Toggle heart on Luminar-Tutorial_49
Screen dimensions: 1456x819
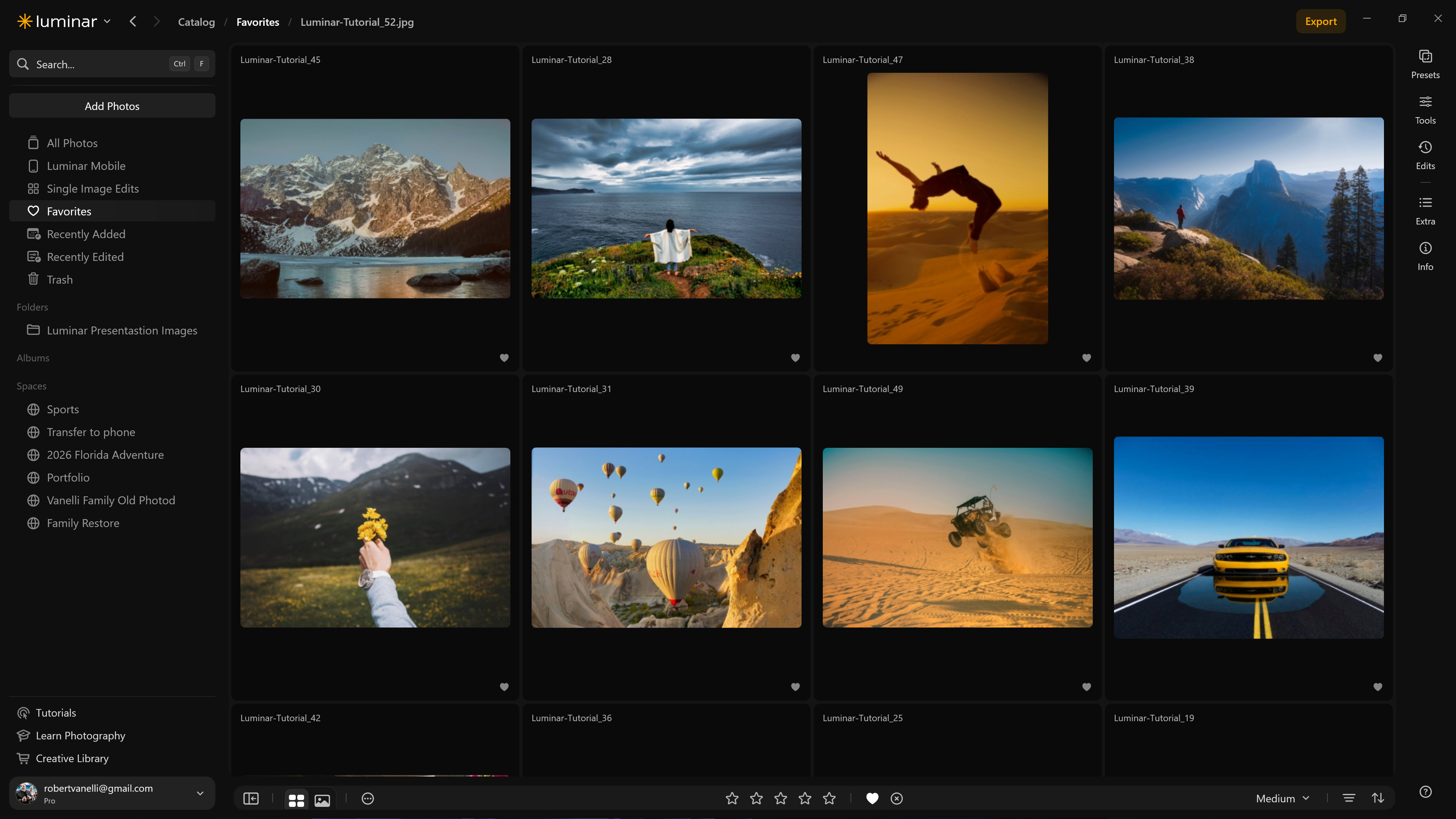tap(1086, 687)
